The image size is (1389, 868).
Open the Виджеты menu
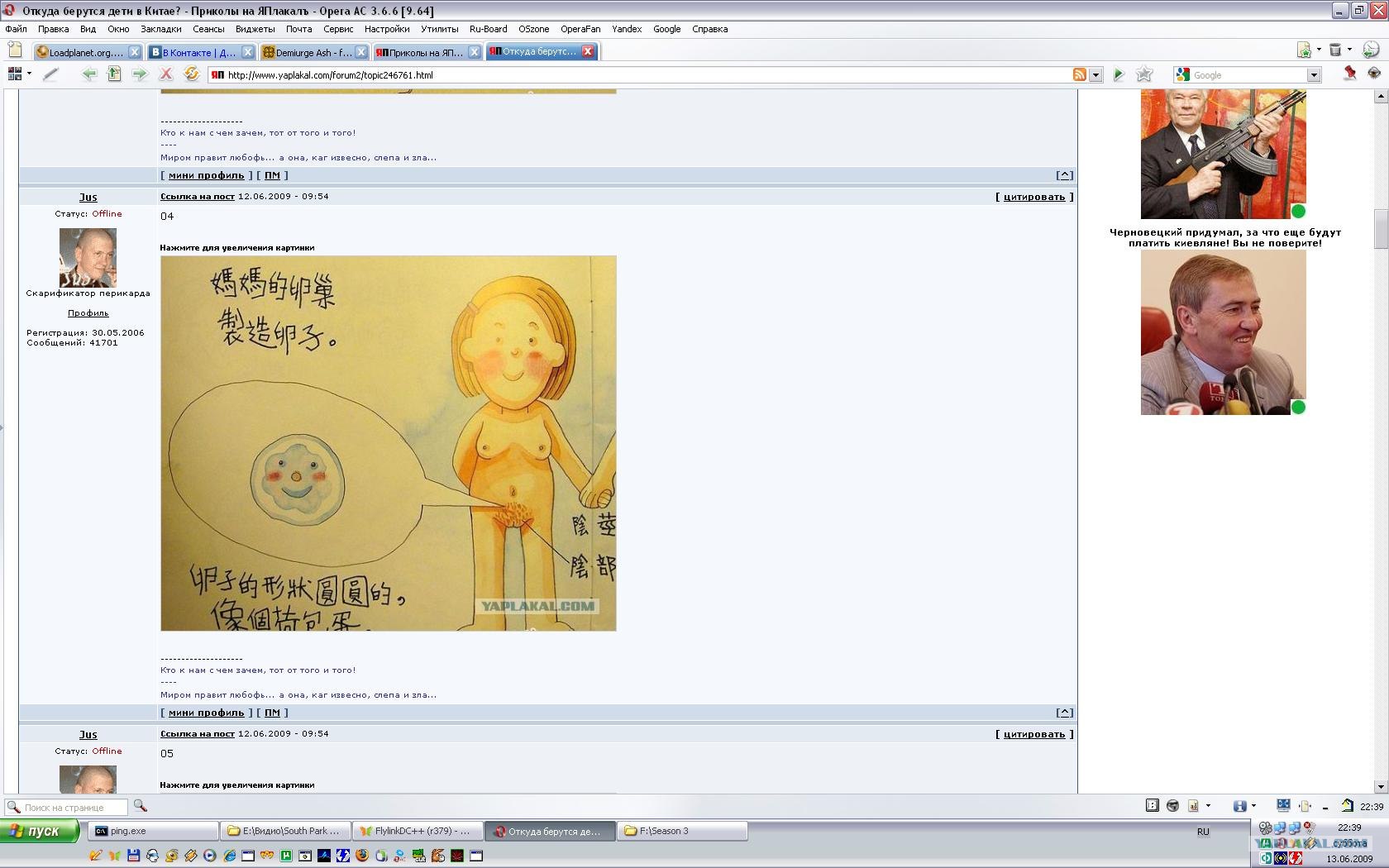point(255,29)
